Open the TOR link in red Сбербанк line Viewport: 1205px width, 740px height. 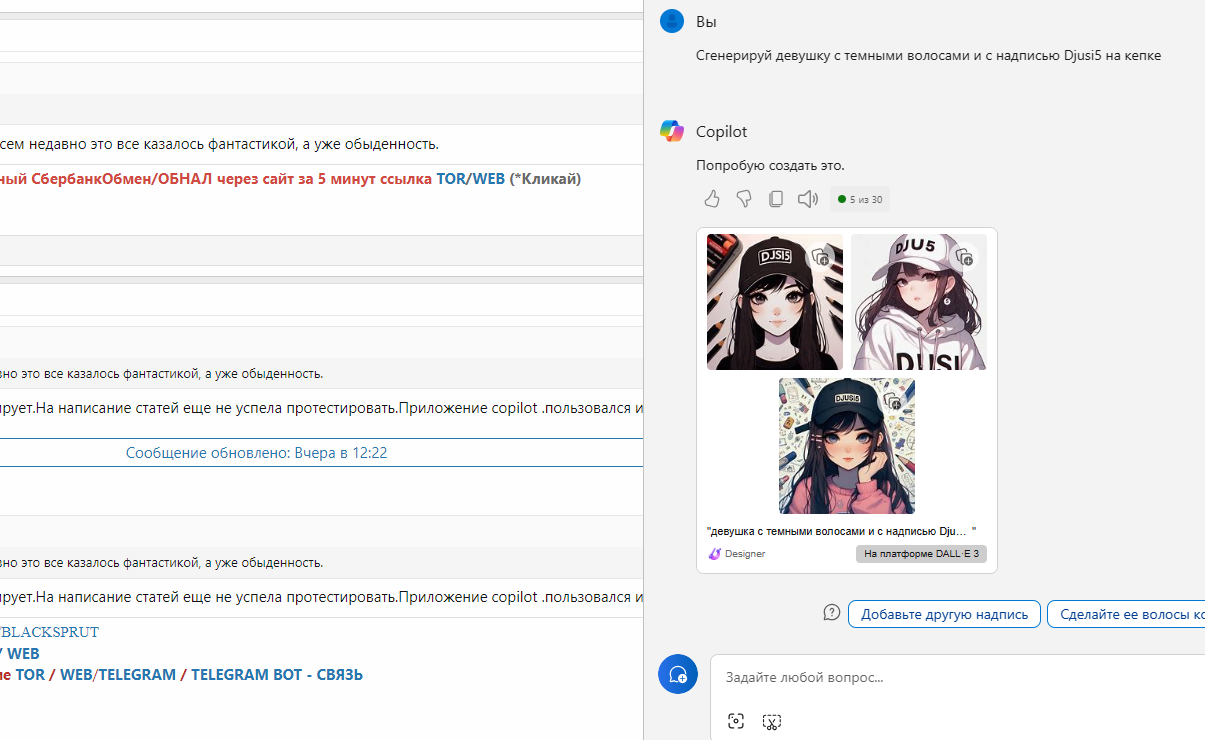coord(449,179)
